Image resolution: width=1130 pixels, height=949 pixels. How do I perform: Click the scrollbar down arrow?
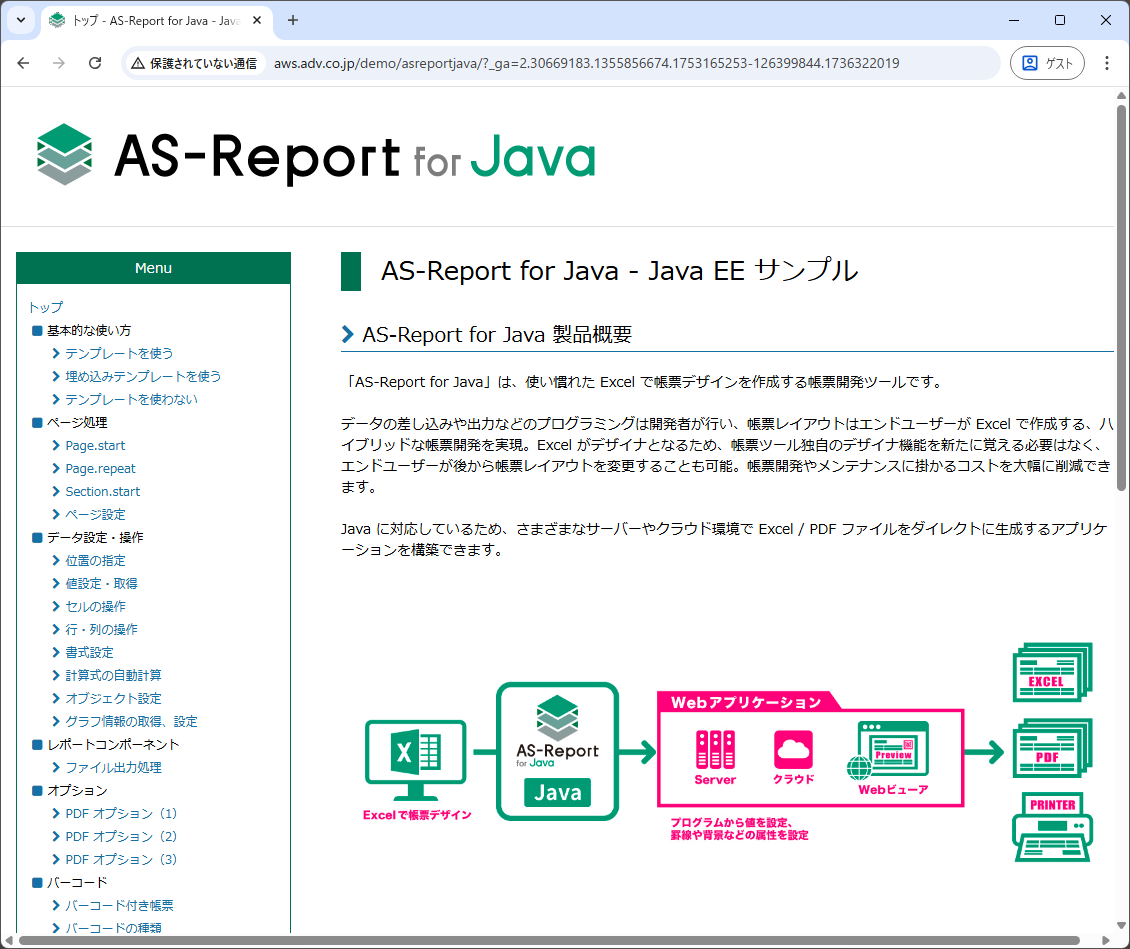click(1121, 925)
